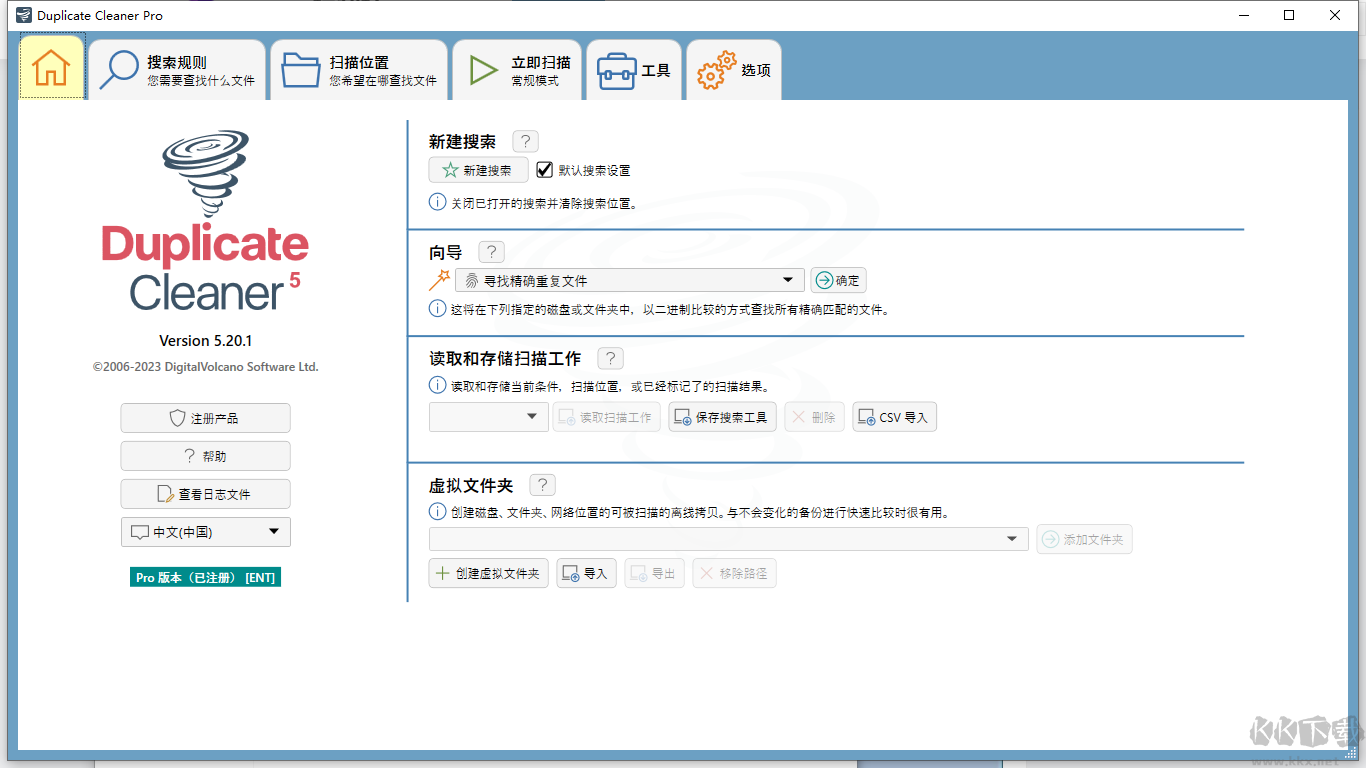
Task: Click the 添加文件夹 button
Action: [1084, 539]
